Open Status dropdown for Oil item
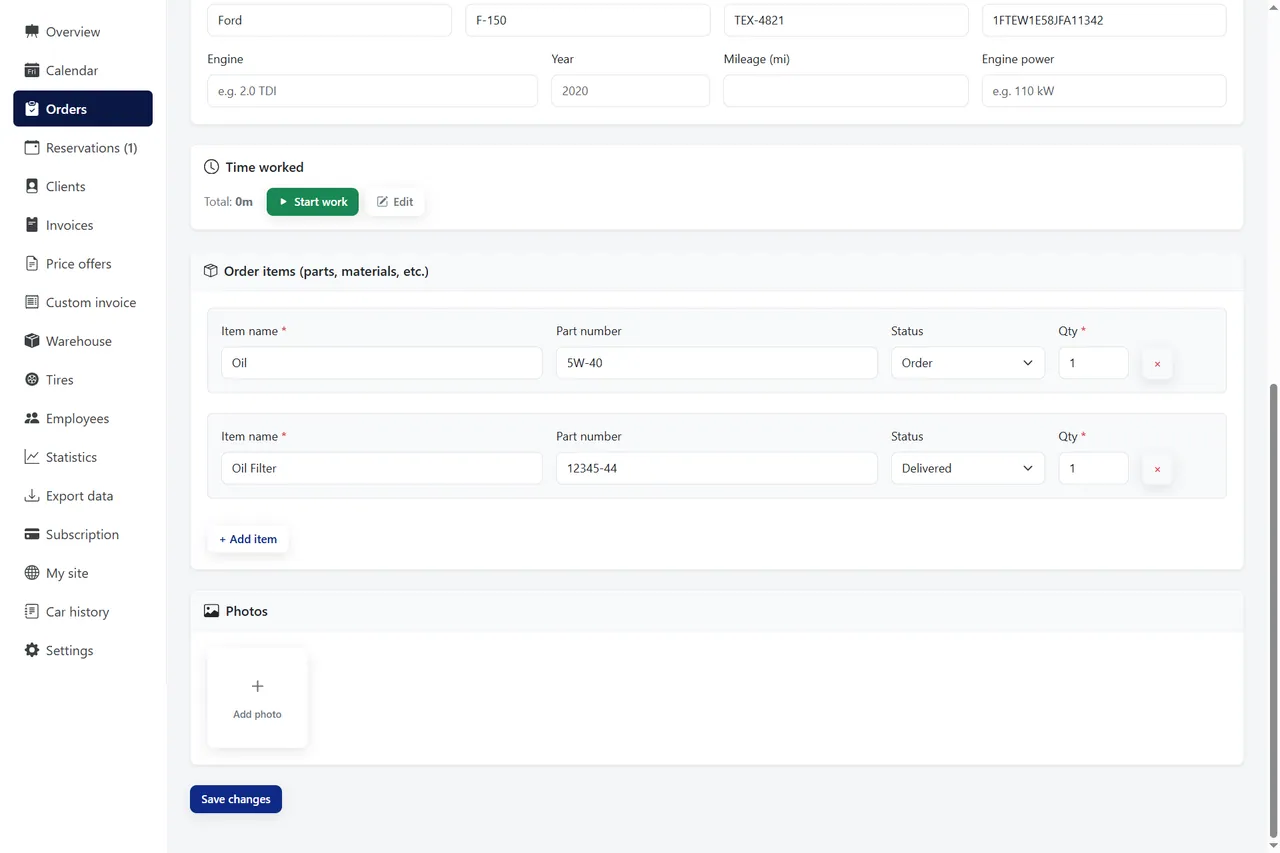Screen dimensions: 1280x853 click(968, 363)
